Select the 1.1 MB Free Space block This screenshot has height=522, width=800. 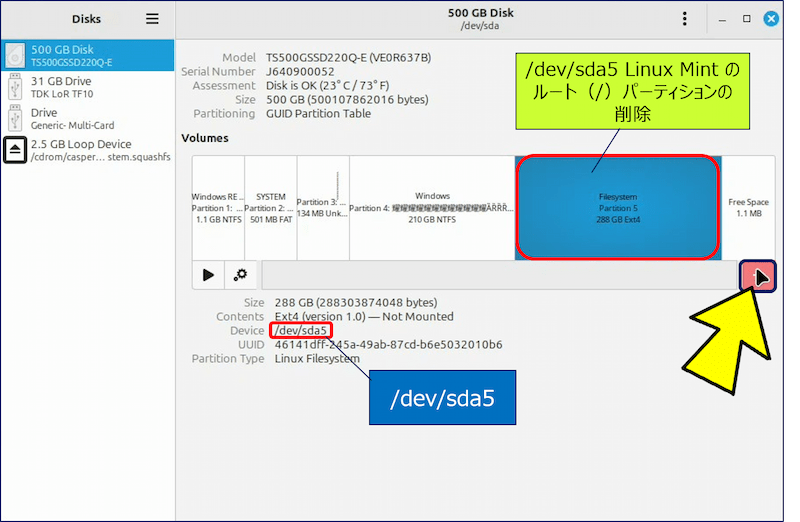click(748, 207)
